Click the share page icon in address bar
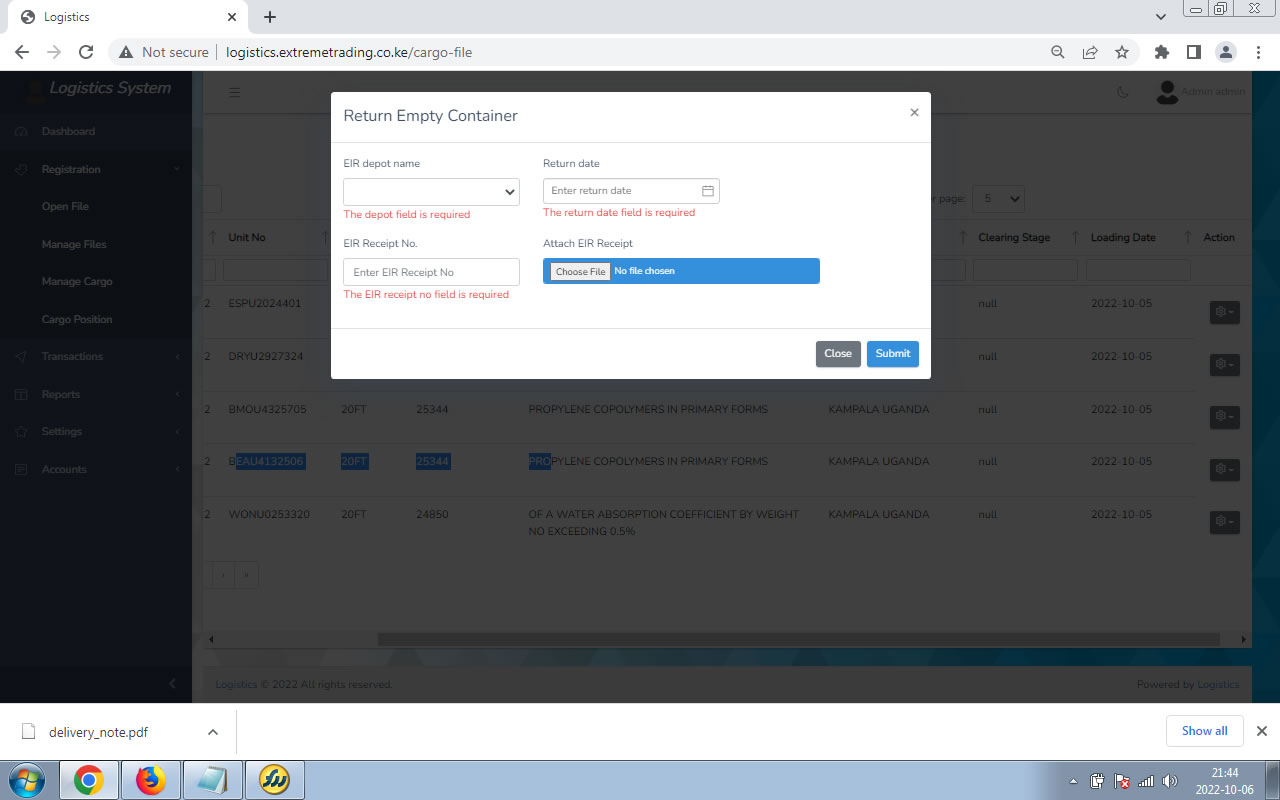The height and width of the screenshot is (800, 1280). (x=1090, y=52)
